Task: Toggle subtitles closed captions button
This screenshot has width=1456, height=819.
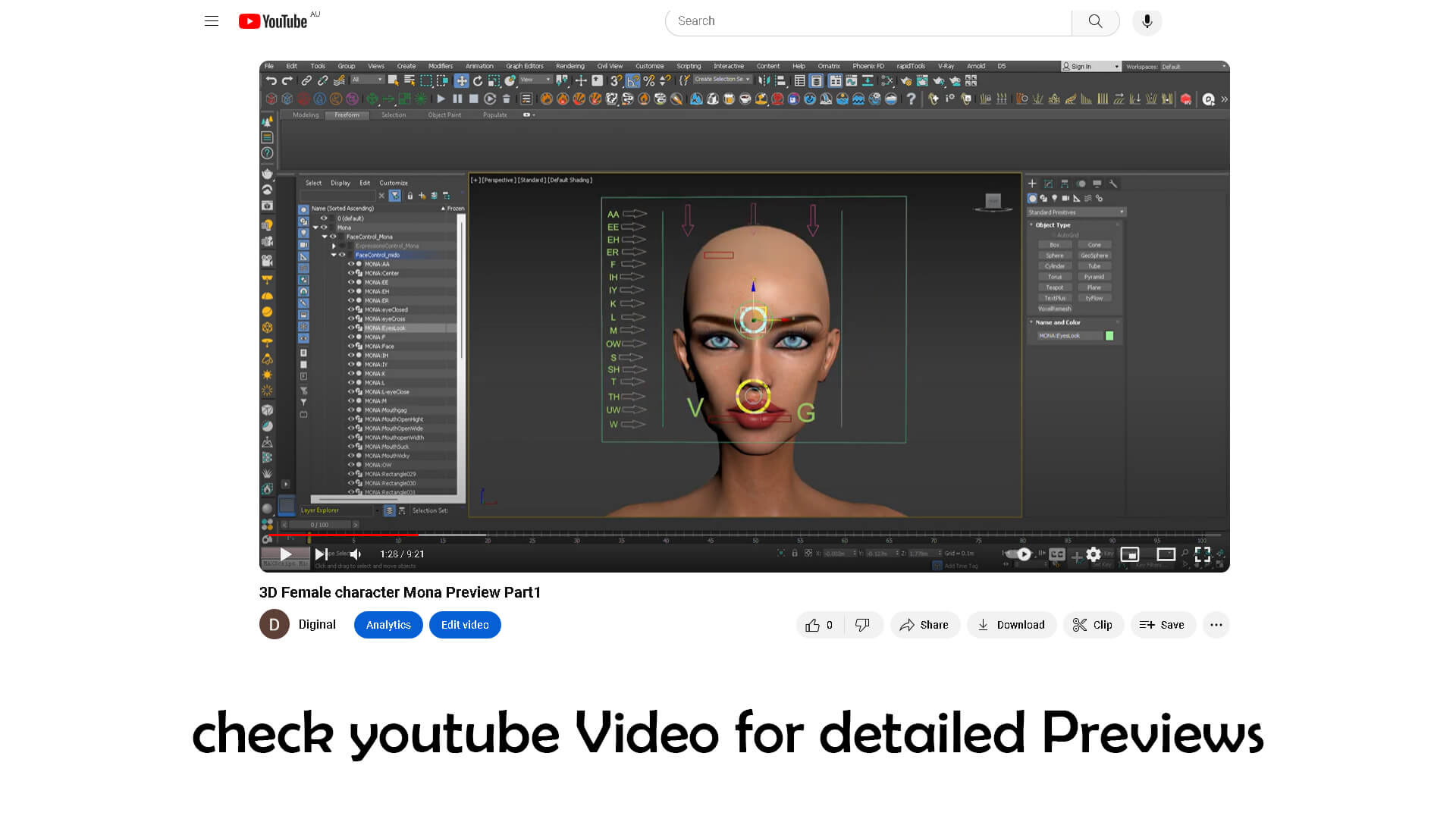Action: pos(1056,554)
